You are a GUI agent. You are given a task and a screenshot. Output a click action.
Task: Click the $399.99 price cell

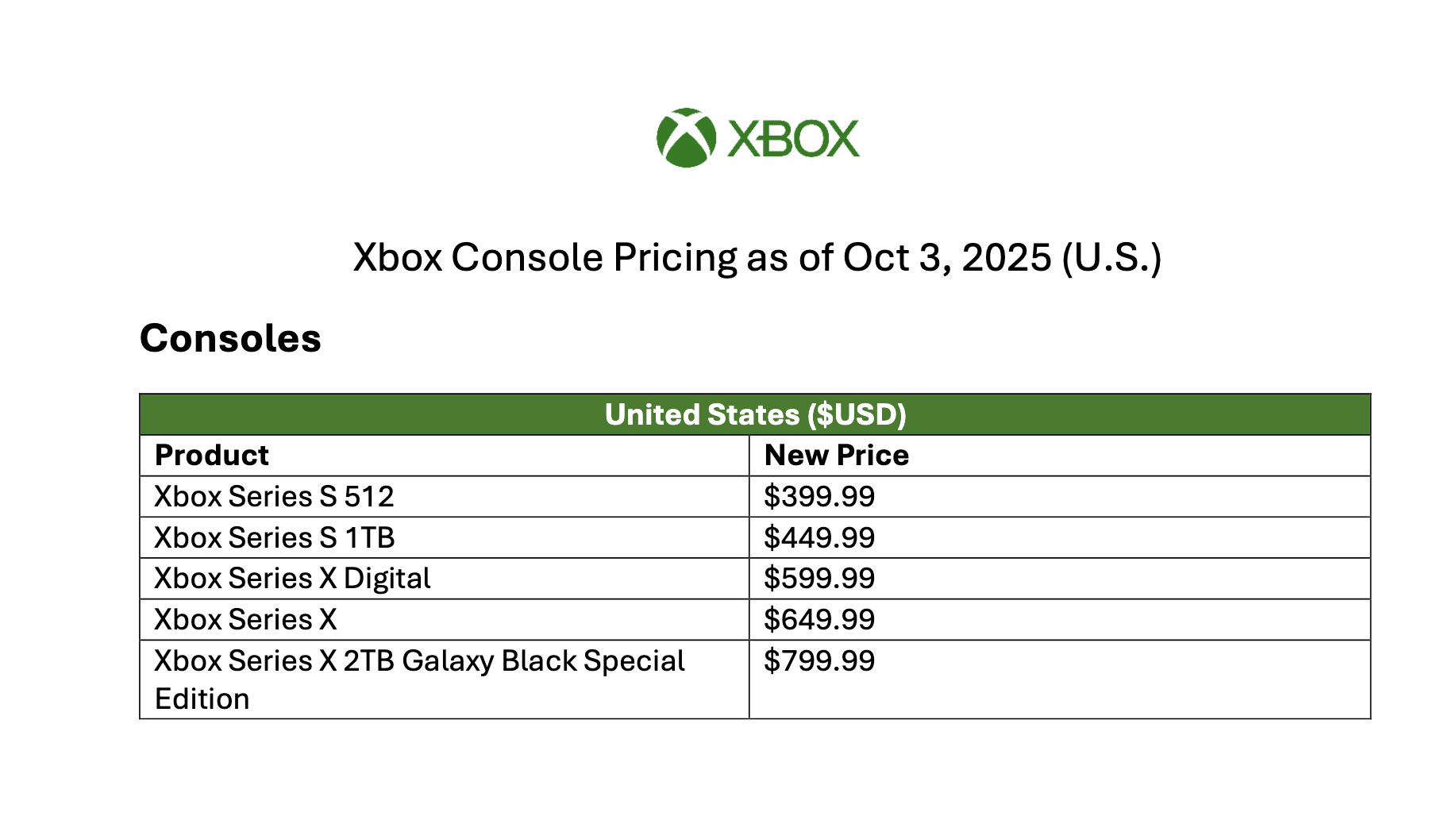coord(1060,497)
